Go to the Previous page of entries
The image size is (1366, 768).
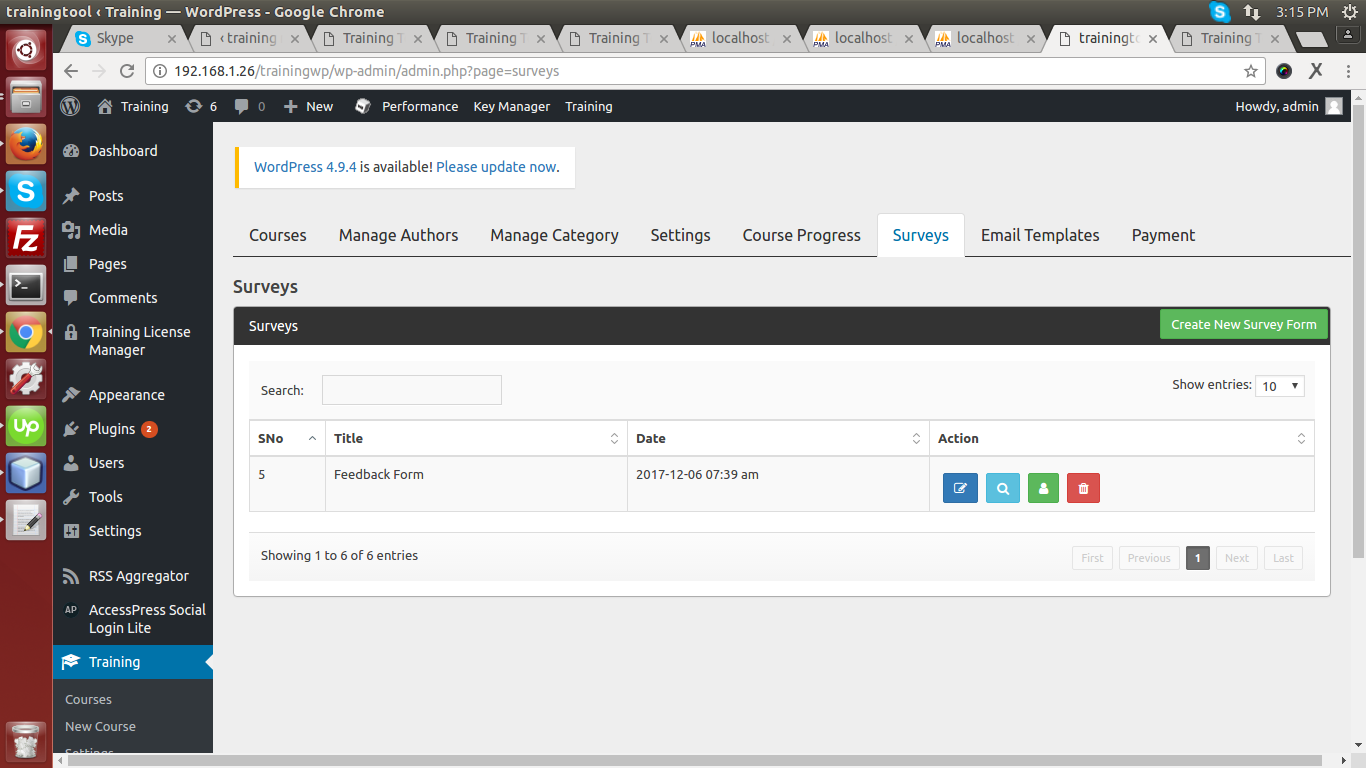pyautogui.click(x=1149, y=558)
